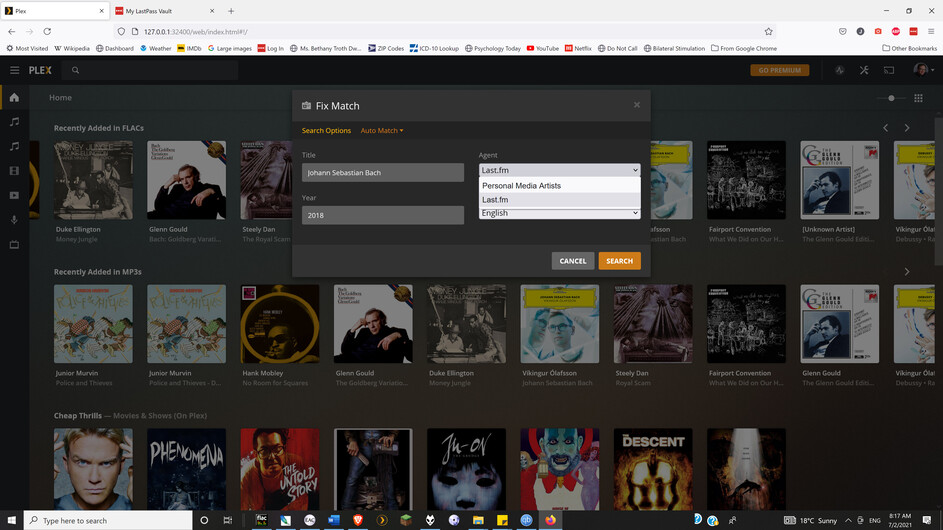
Task: Open Firefox from the taskbar
Action: point(550,520)
